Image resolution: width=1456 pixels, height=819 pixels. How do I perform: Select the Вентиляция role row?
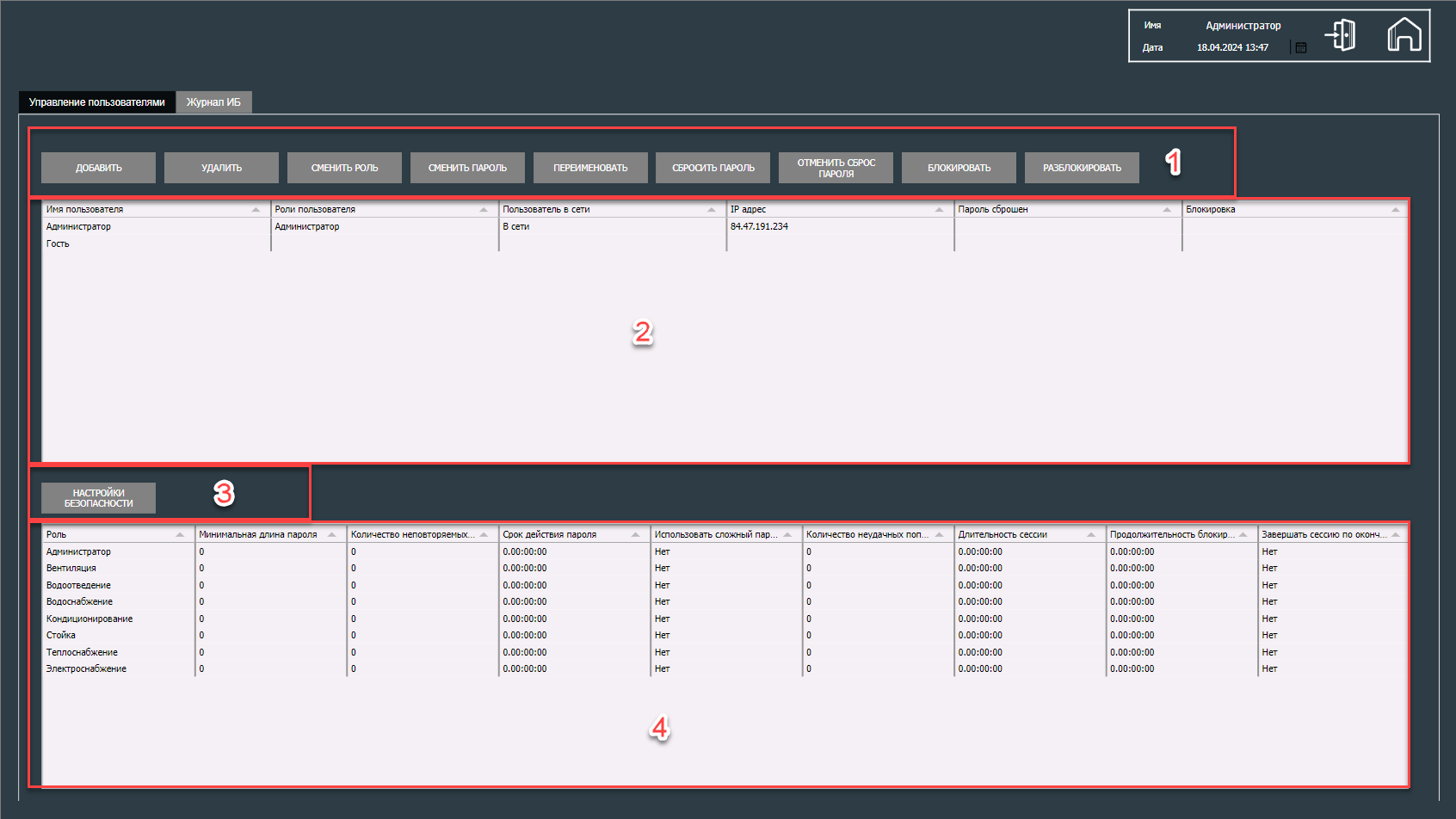coord(71,569)
